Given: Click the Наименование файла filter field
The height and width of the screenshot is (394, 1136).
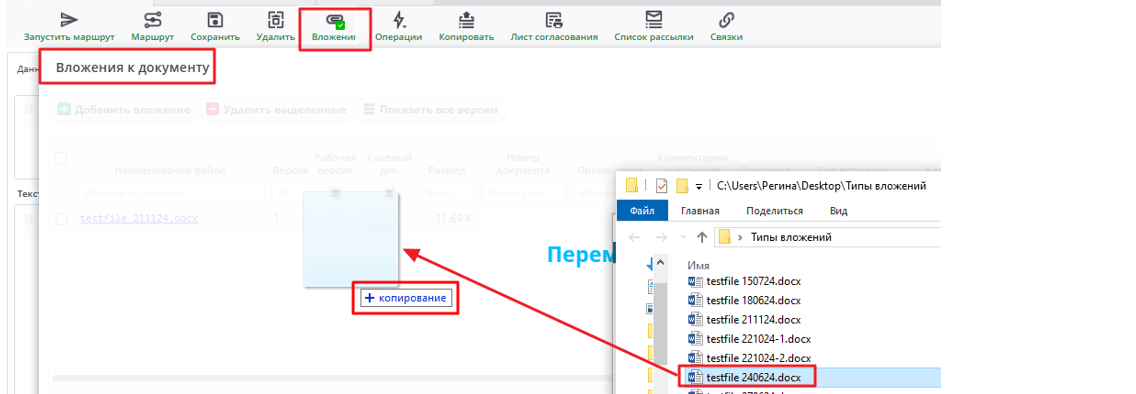Looking at the screenshot, I should 170,193.
